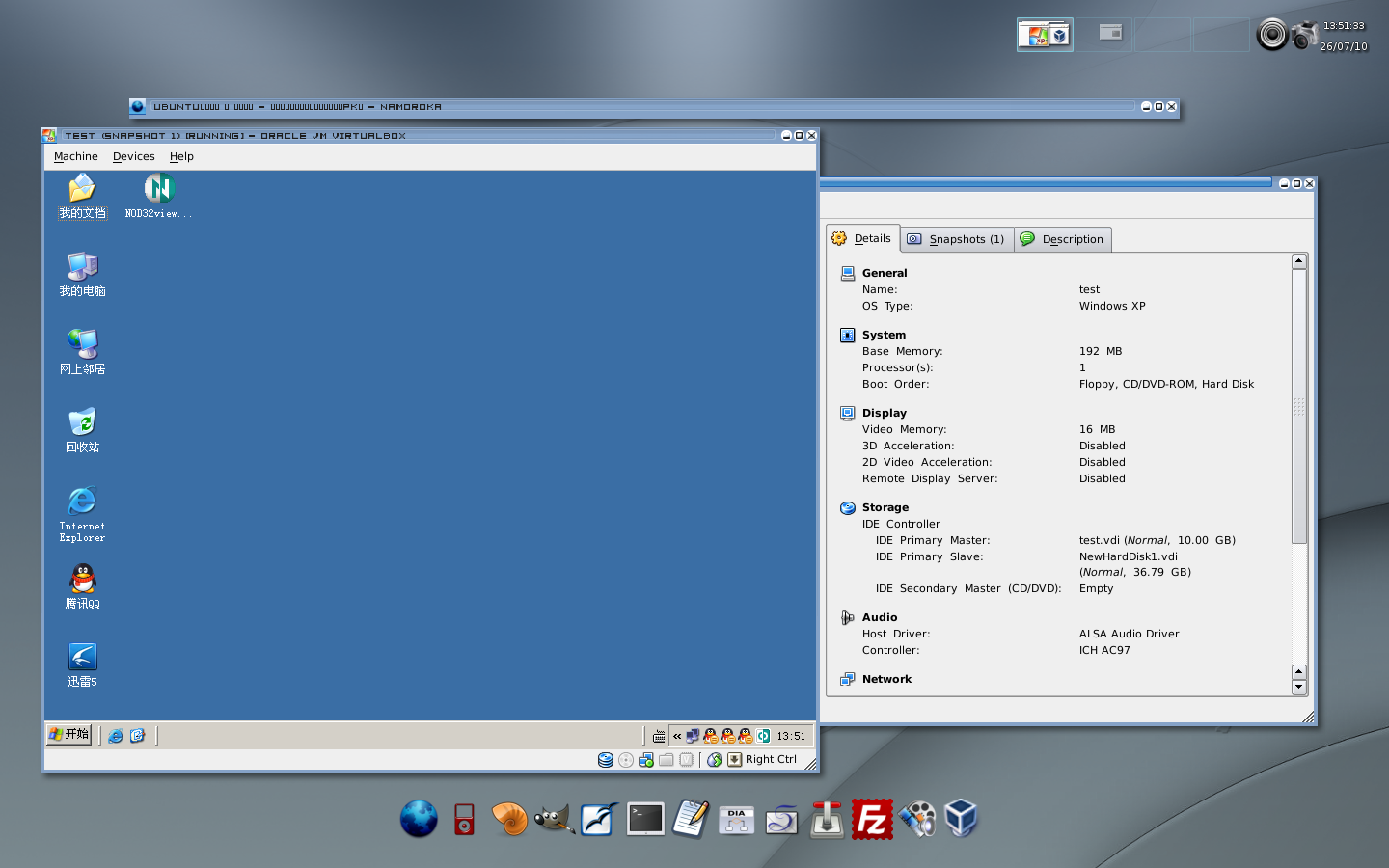Click the second quick launch browser icon
Viewport: 1389px width, 868px height.
point(138,736)
